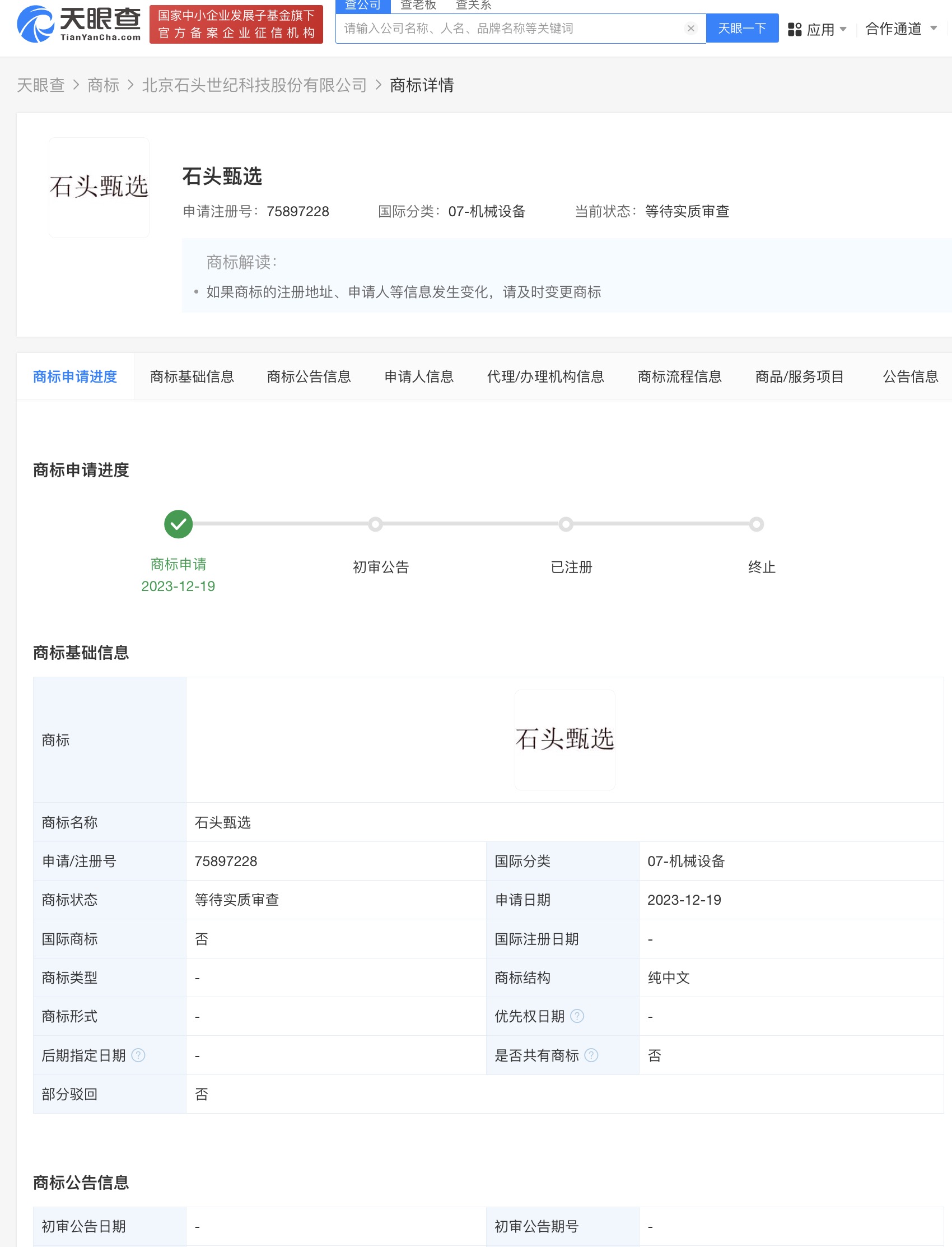Image resolution: width=952 pixels, height=1247 pixels.
Task: Select the 查老板 search type
Action: (417, 4)
